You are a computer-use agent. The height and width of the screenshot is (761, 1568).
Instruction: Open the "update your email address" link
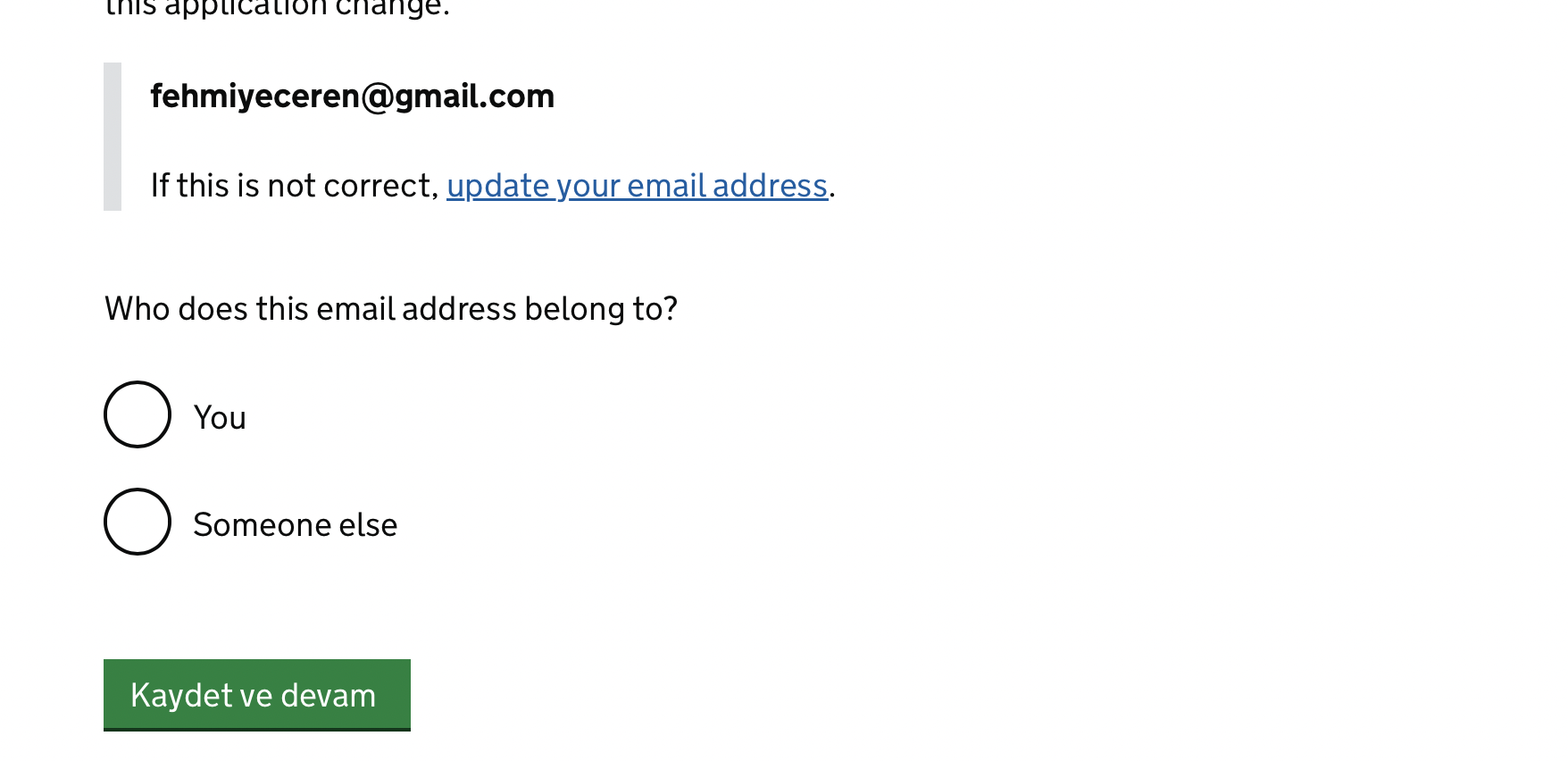(638, 186)
